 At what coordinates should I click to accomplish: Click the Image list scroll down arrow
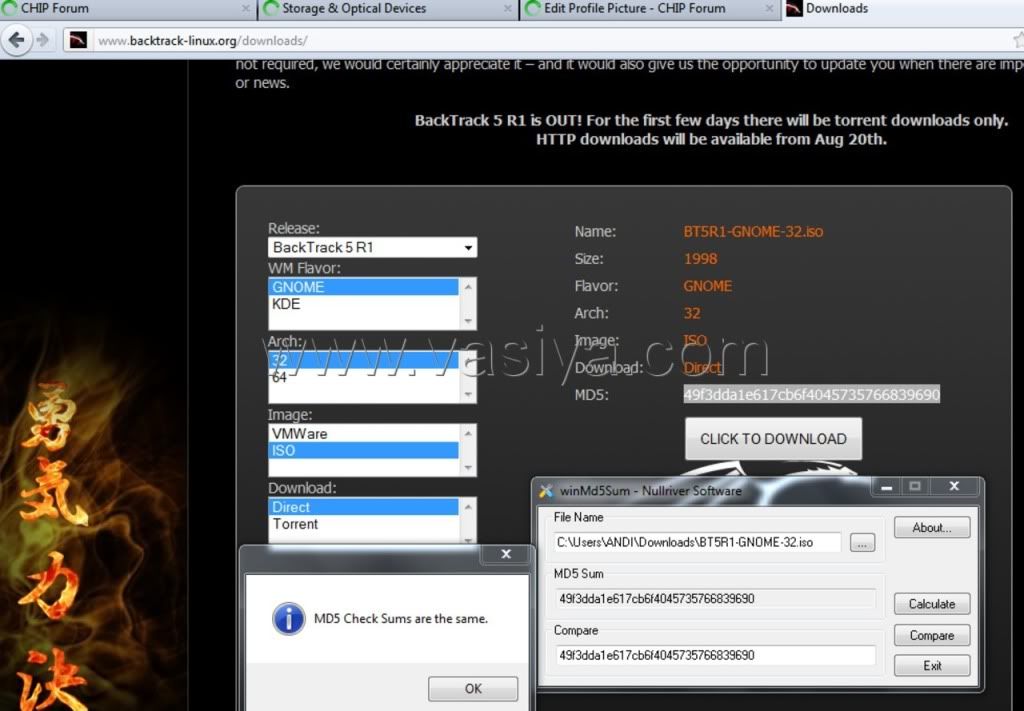[x=468, y=467]
